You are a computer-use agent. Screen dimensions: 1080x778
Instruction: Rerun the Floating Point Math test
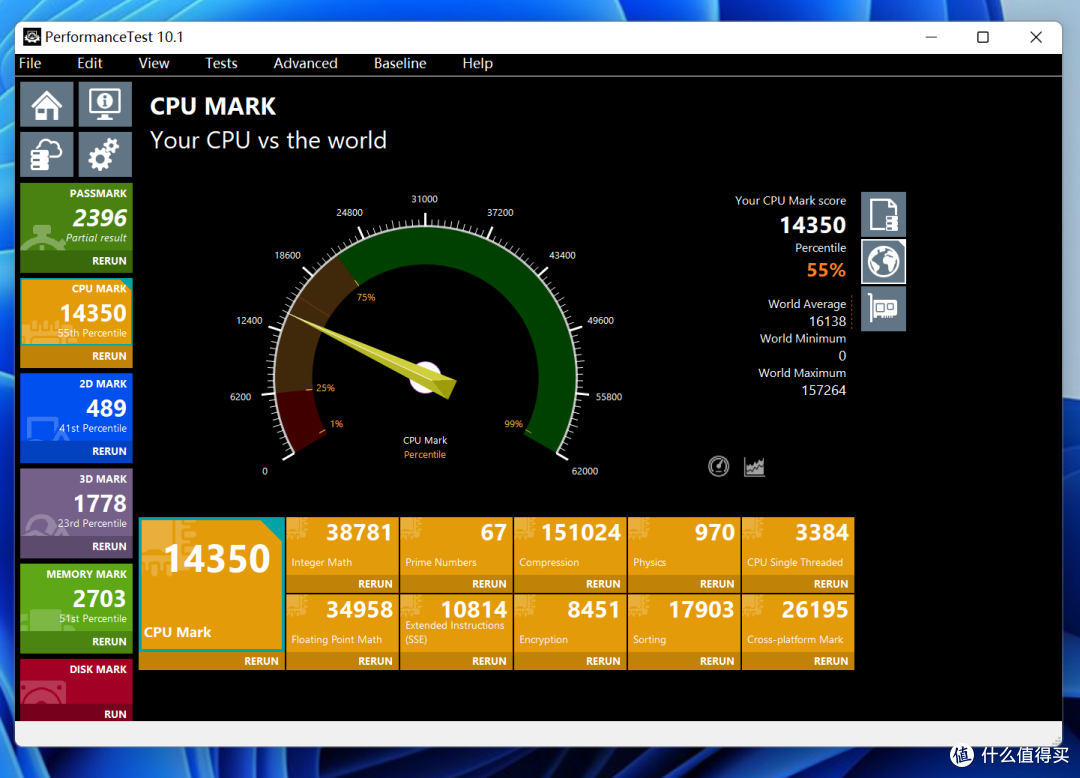click(375, 661)
